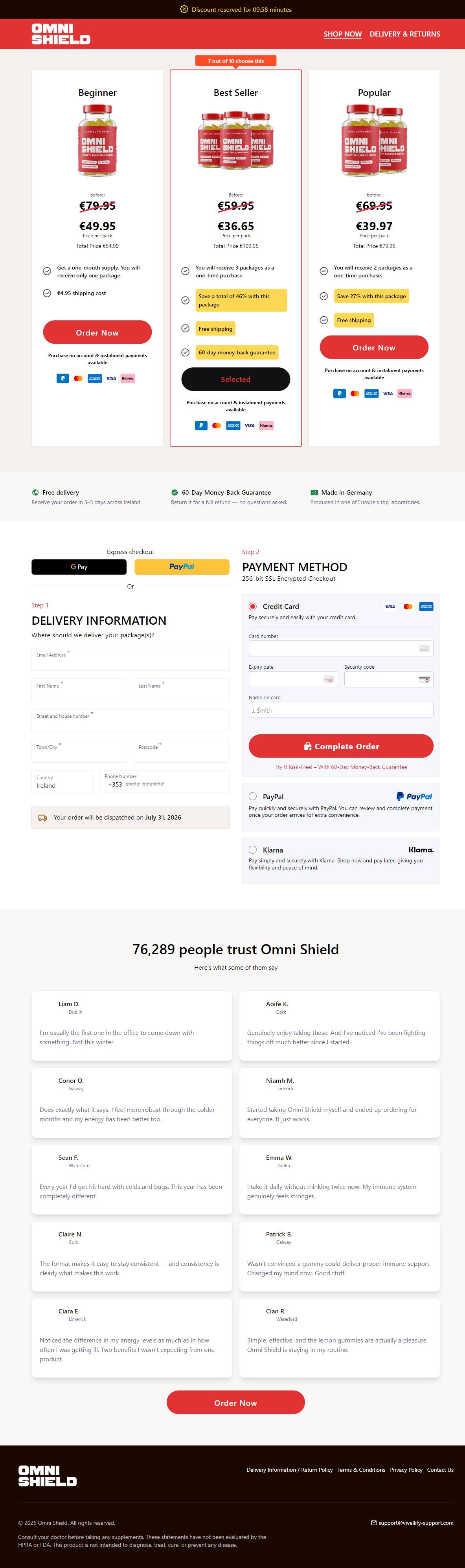Click PayPal icon under Beginner package
This screenshot has height=1568, width=465.
coord(62,378)
